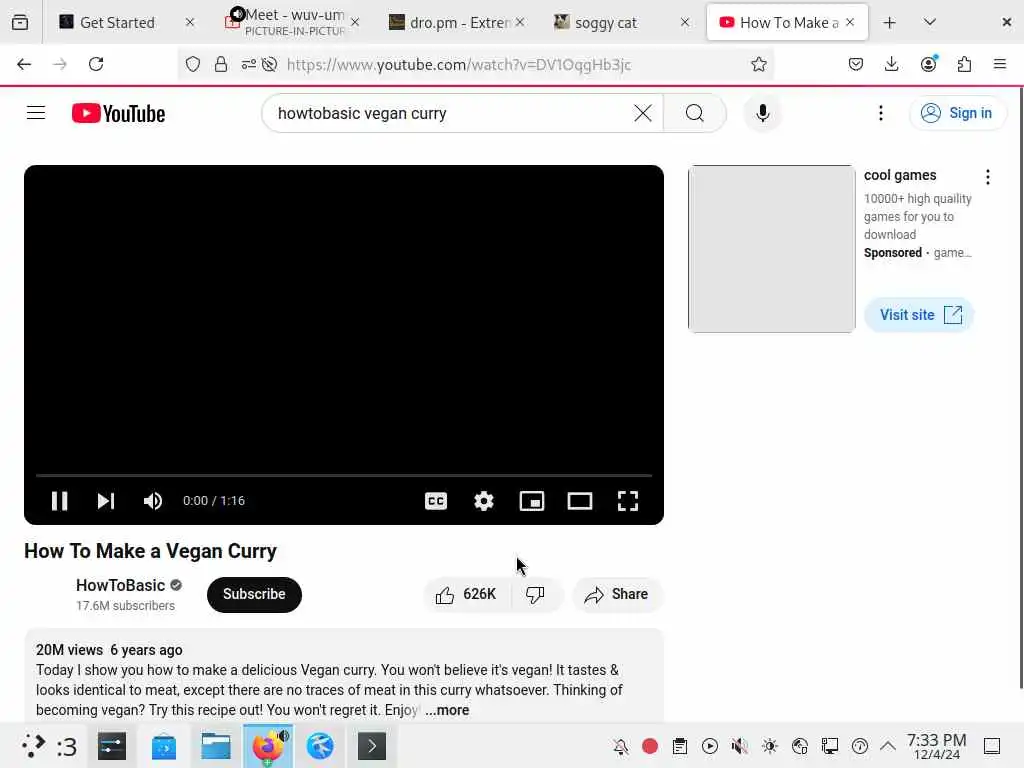Open cool games ad options menu
The height and width of the screenshot is (768, 1024).
pos(987,177)
